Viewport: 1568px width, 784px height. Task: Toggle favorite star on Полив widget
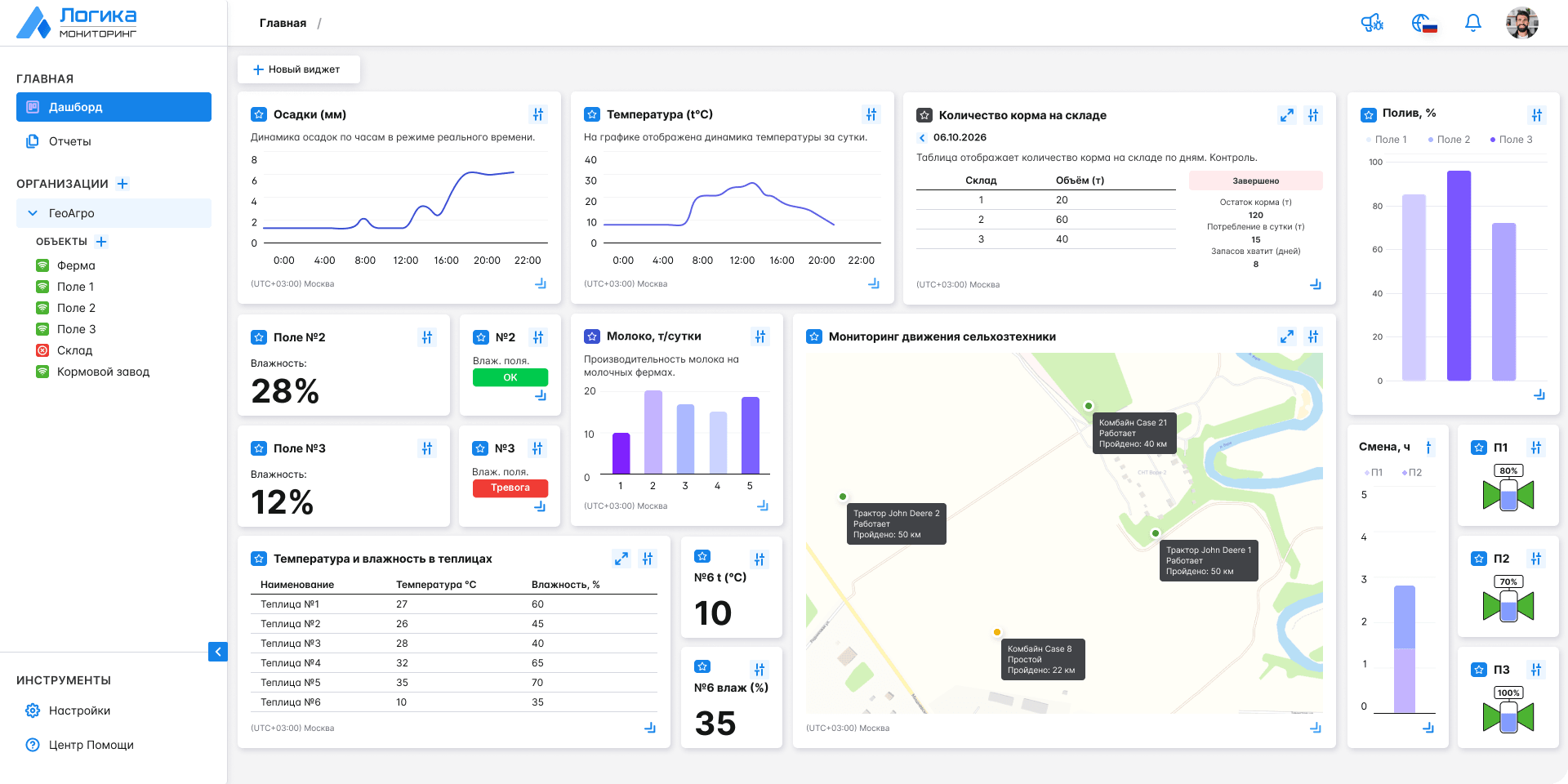pyautogui.click(x=1368, y=115)
